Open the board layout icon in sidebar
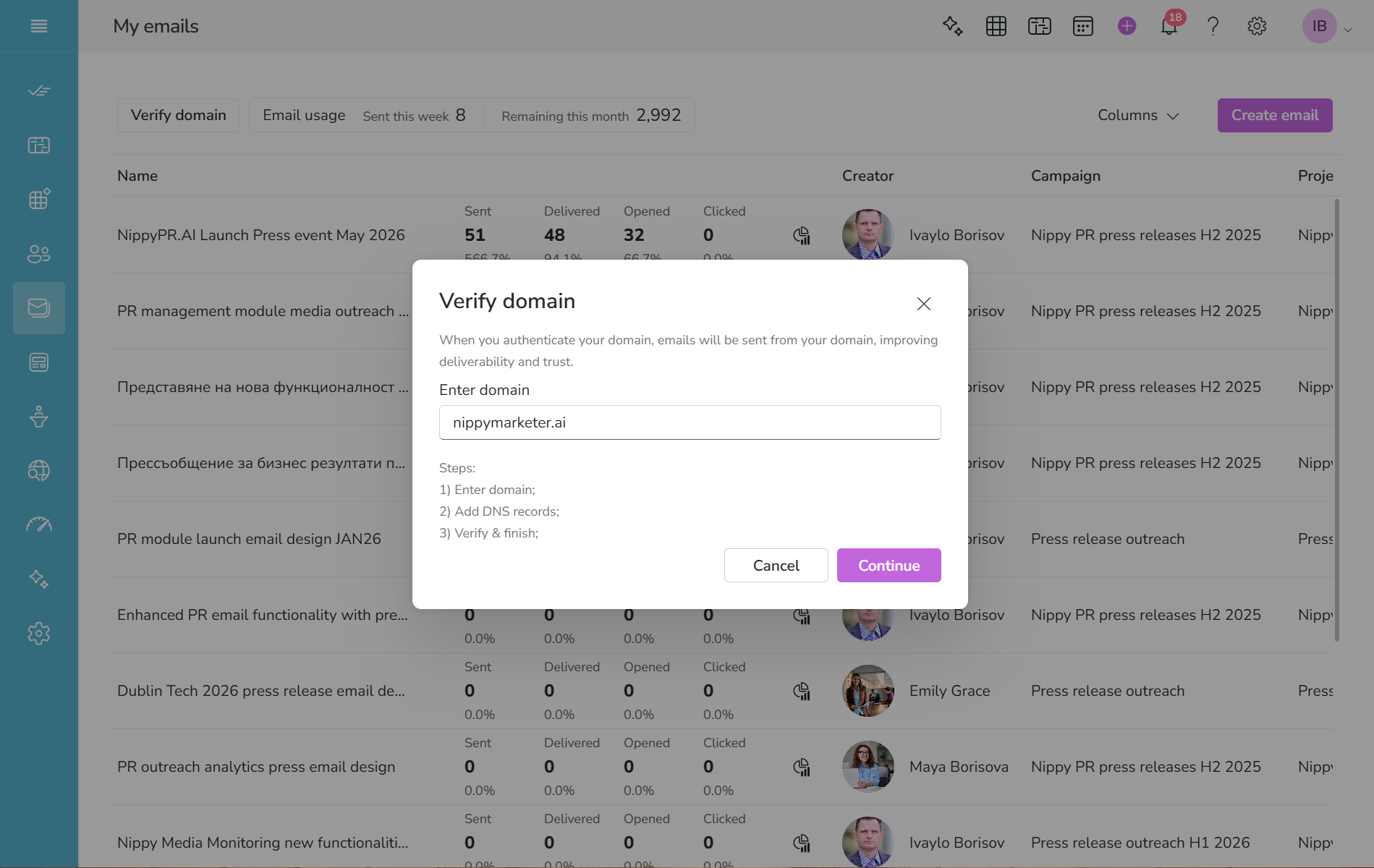The image size is (1374, 868). pos(39,145)
